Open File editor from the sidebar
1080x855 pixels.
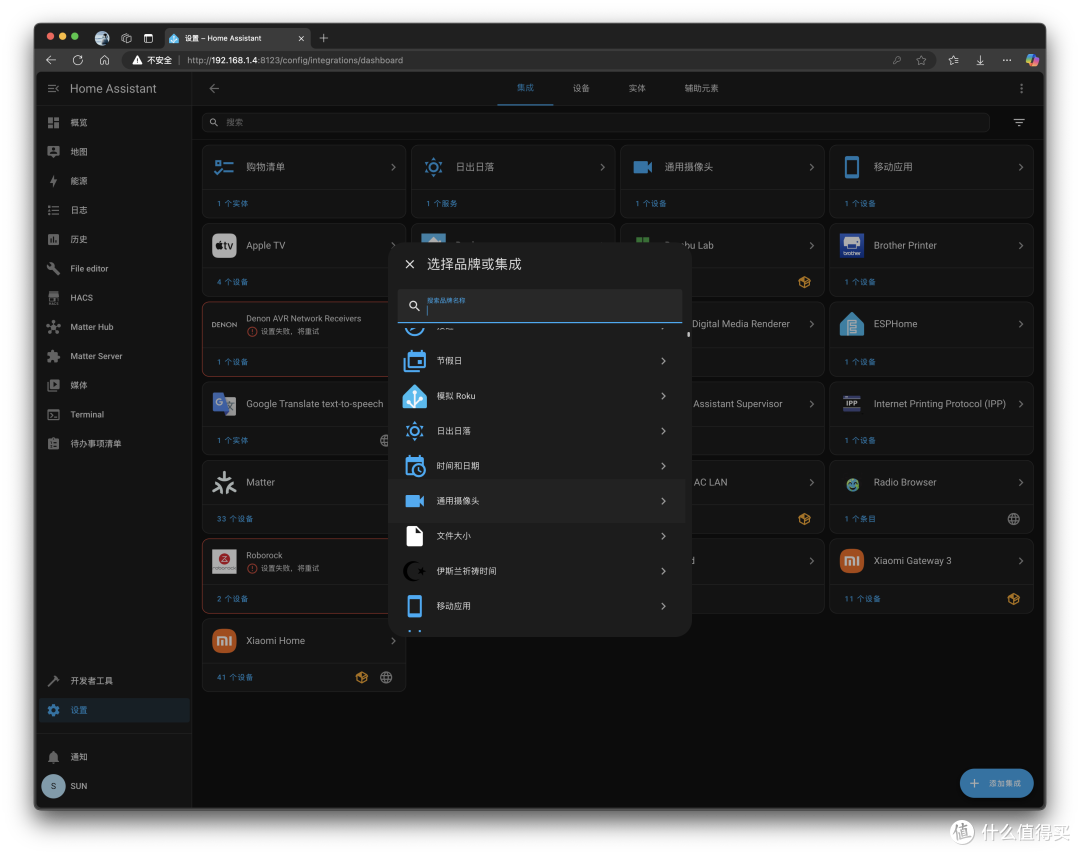114,269
